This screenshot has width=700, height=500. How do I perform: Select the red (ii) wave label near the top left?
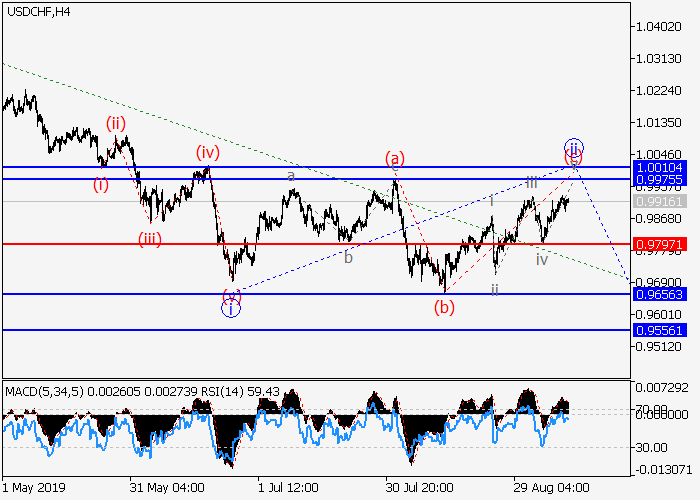click(117, 124)
